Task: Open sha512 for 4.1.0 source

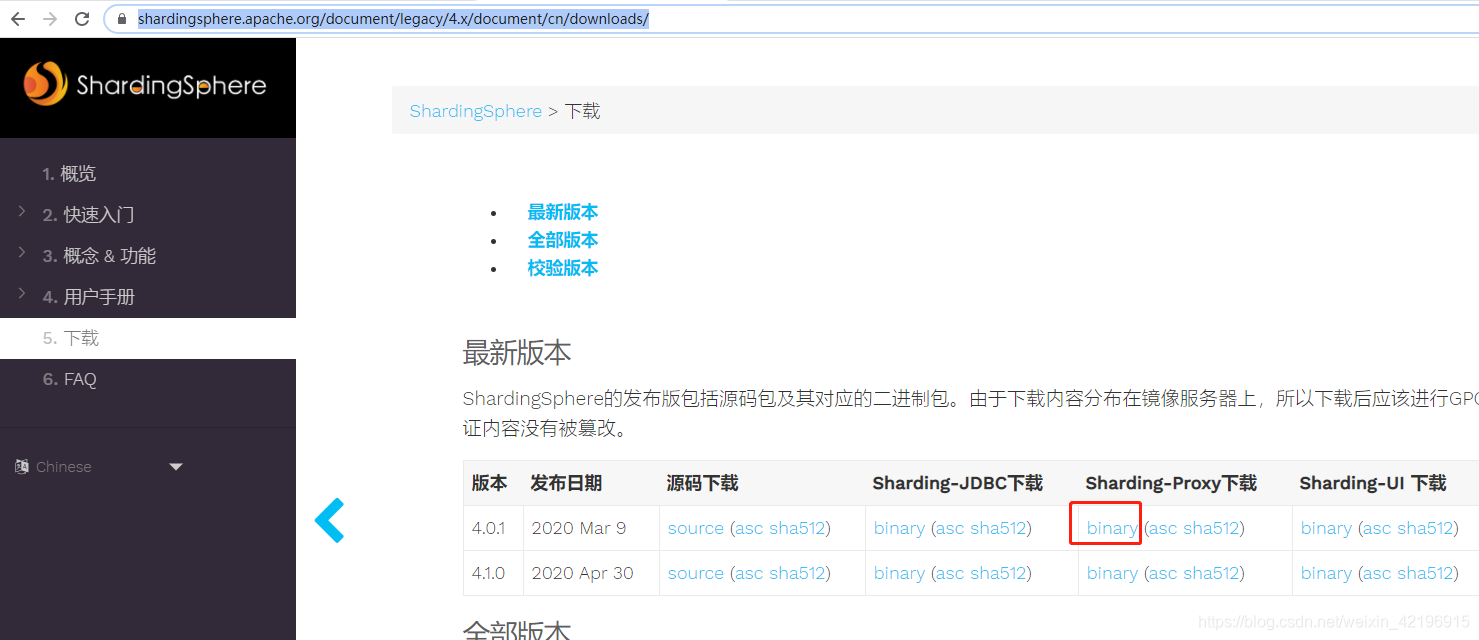Action: click(x=797, y=573)
